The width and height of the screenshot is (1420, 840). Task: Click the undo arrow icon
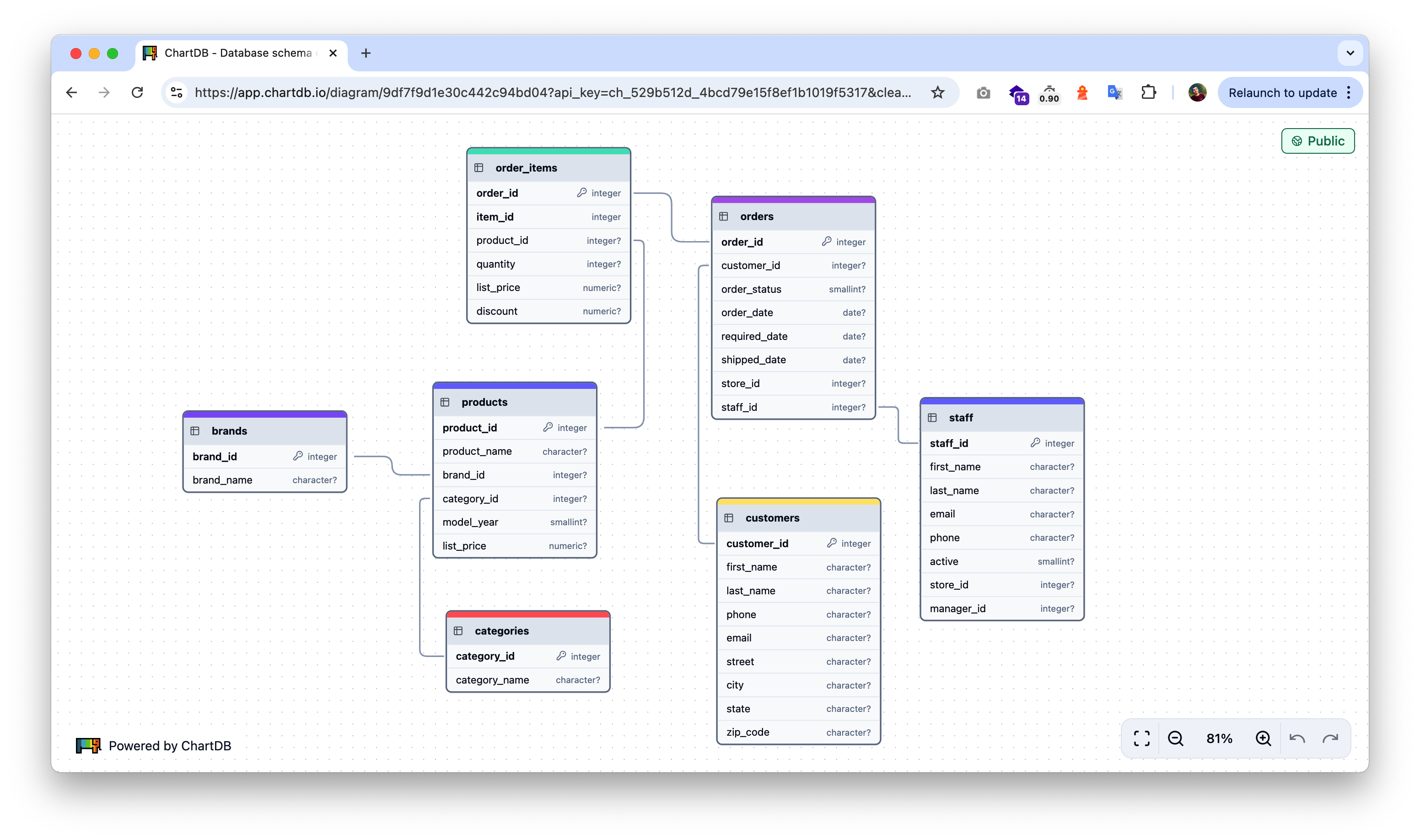click(x=1296, y=738)
